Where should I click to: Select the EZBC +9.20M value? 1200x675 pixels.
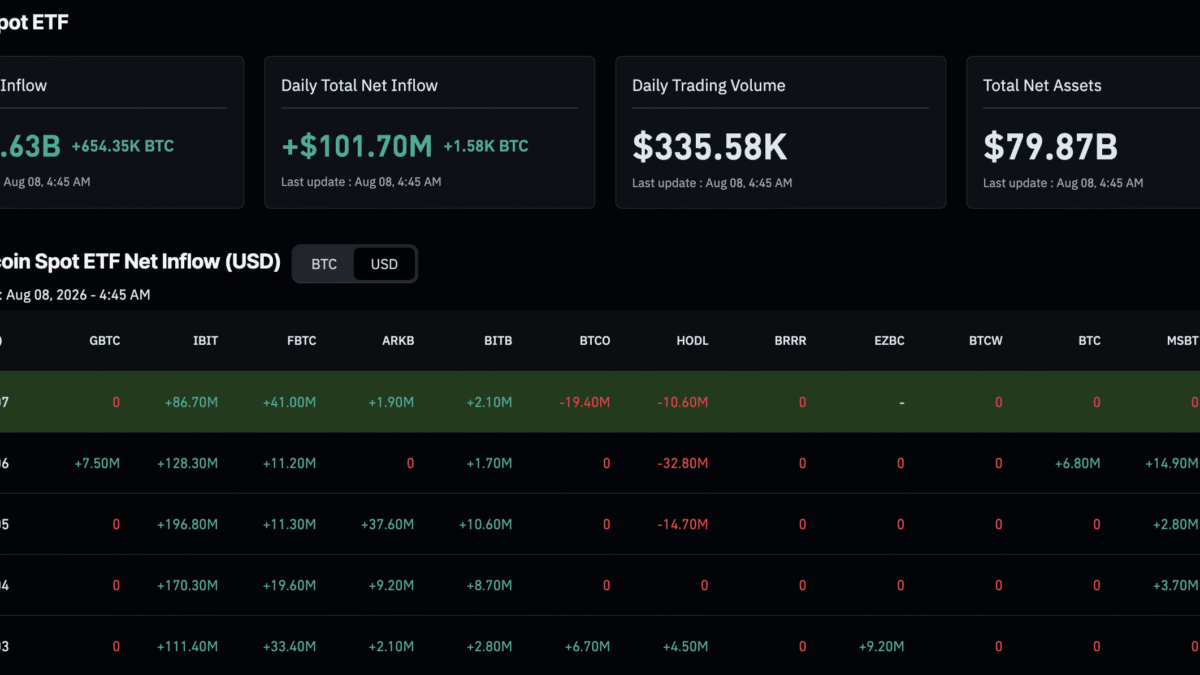tap(881, 646)
